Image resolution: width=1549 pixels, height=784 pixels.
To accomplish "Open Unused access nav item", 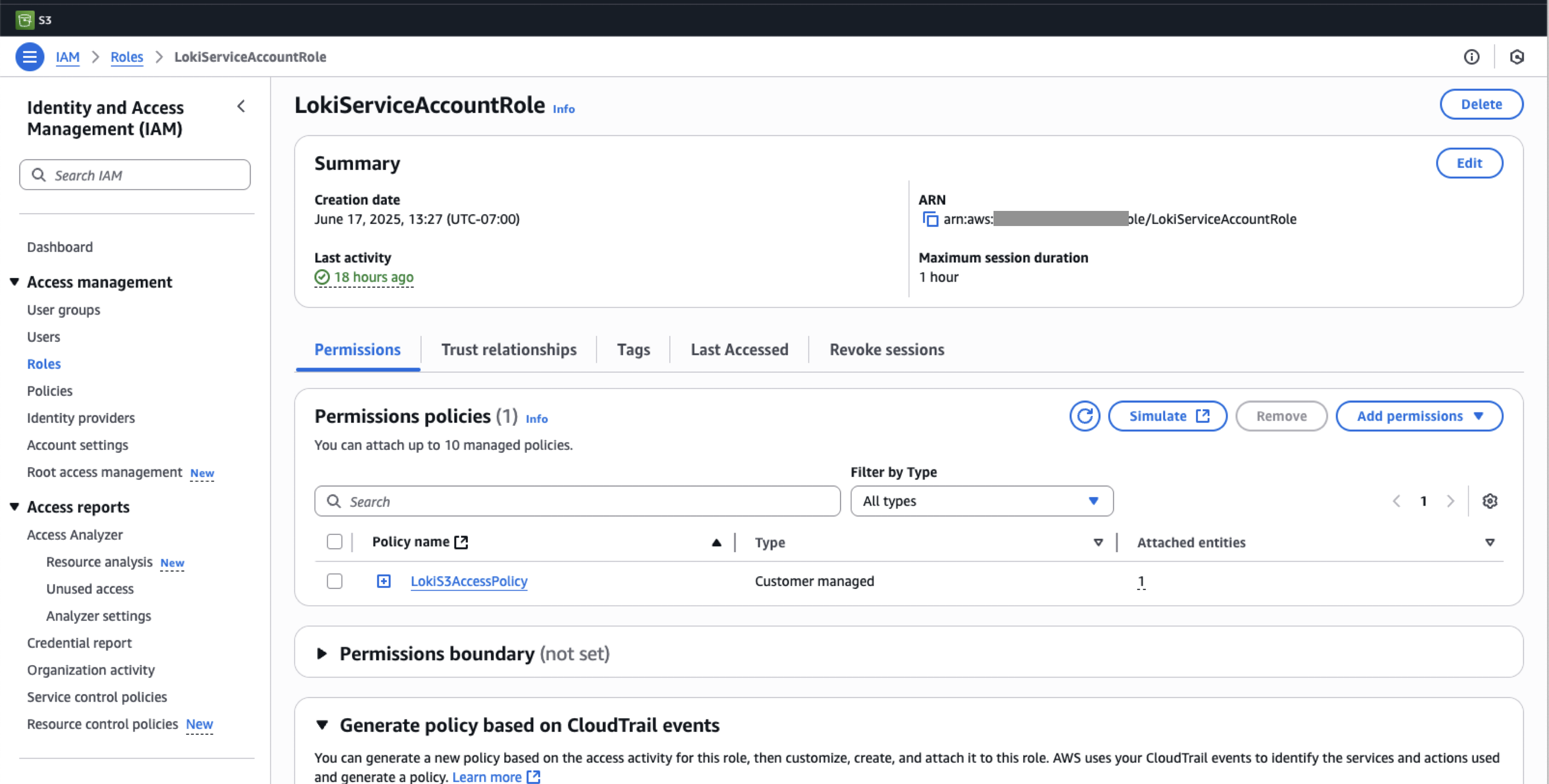I will [89, 589].
